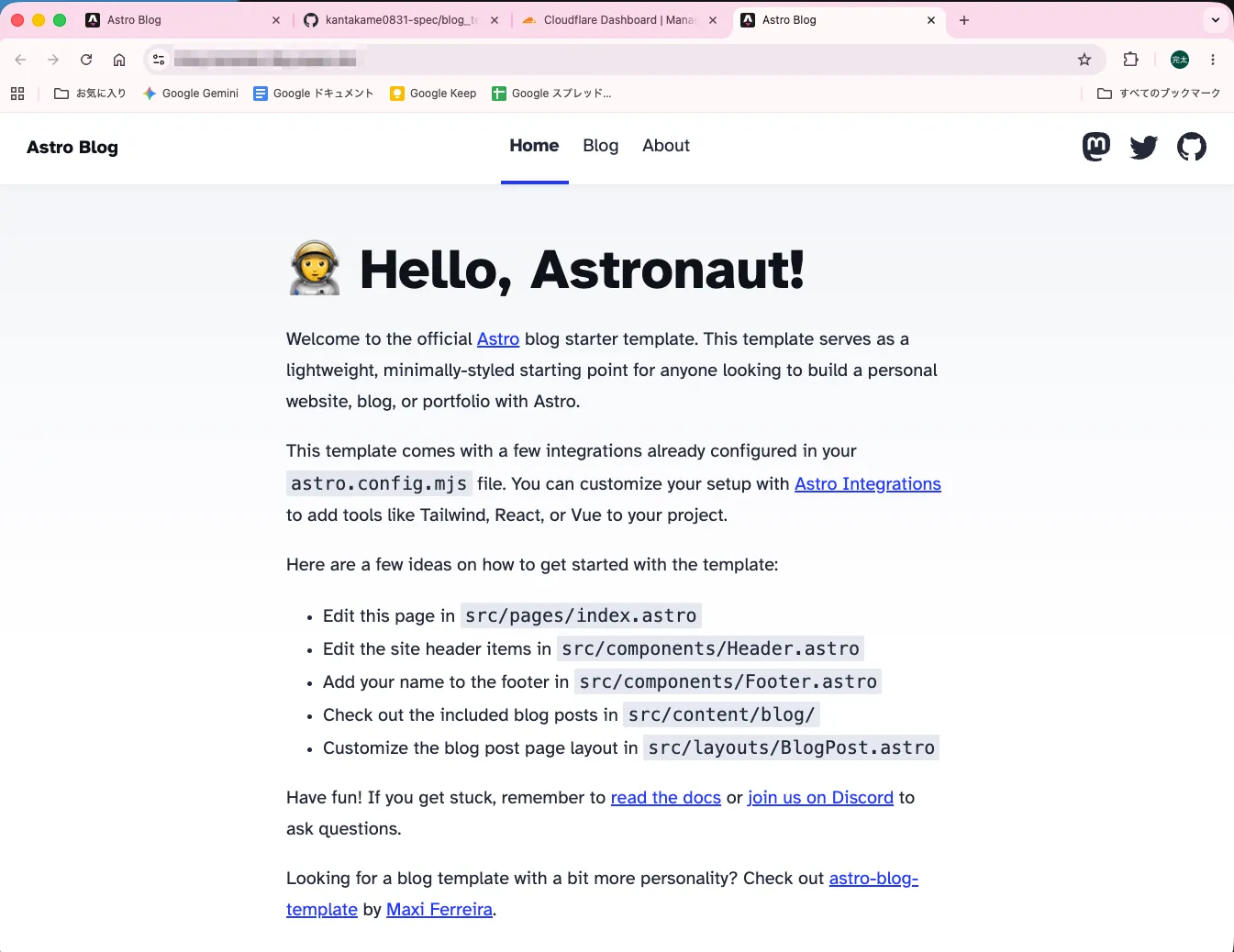Open the Astro Integrations link
The width and height of the screenshot is (1234, 952).
pos(868,484)
